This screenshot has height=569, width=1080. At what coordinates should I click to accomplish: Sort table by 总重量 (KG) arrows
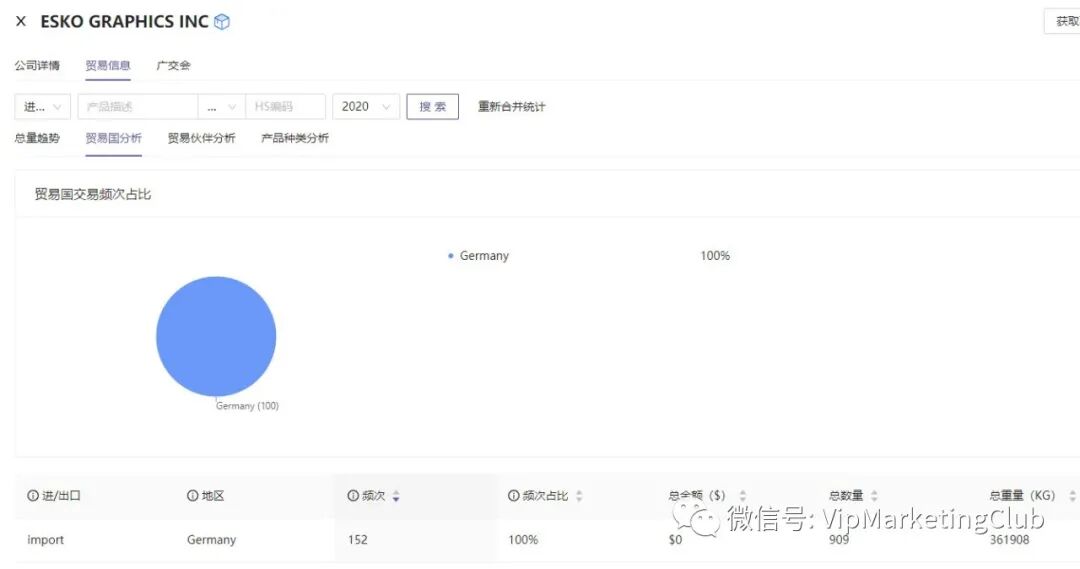(1072, 496)
